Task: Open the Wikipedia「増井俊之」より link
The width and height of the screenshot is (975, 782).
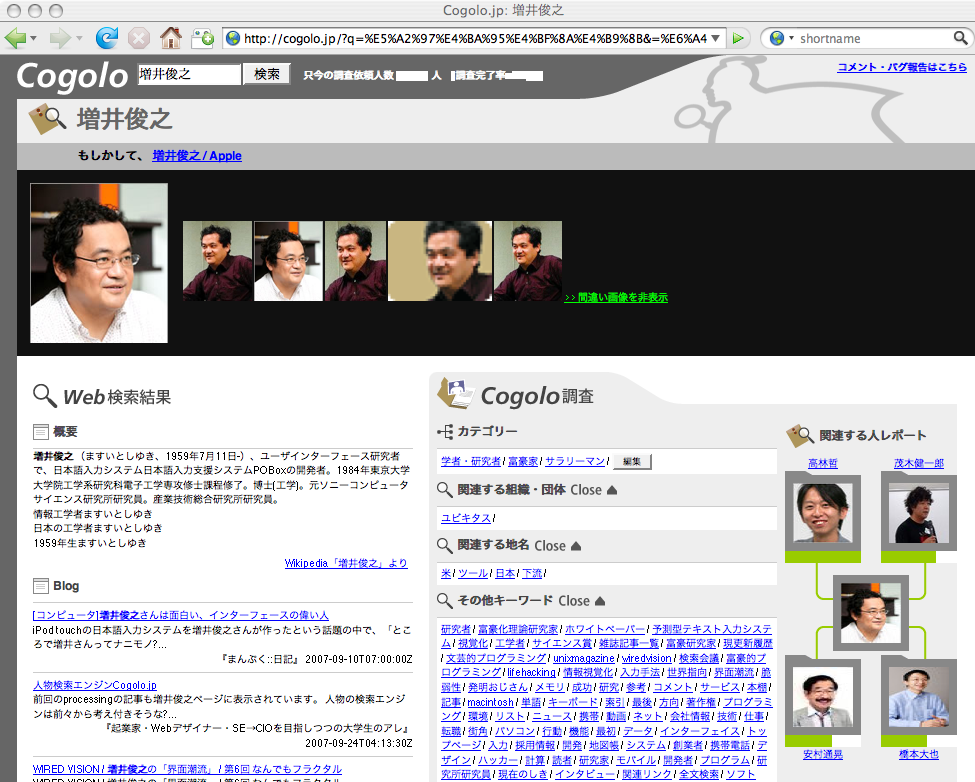Action: [346, 563]
